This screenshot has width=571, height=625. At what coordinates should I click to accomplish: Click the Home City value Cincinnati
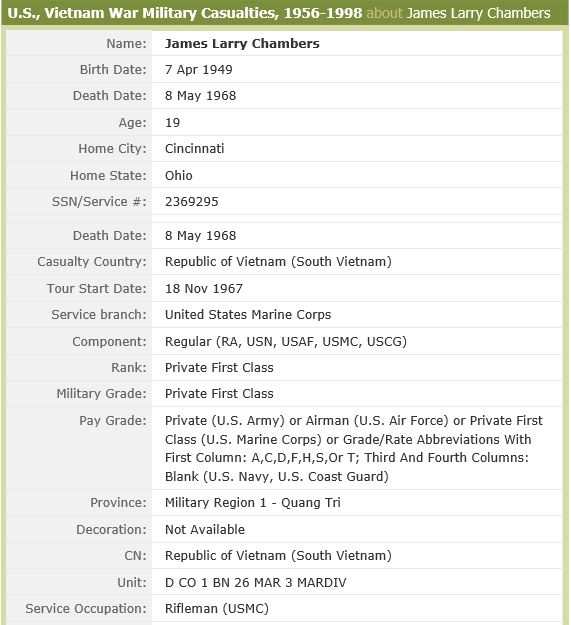[x=194, y=149]
